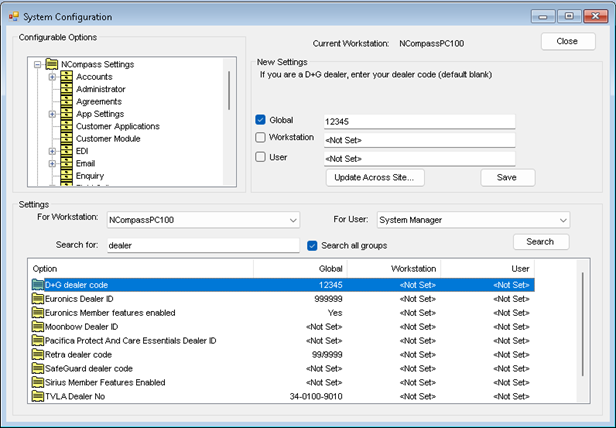Click the Close button
Image resolution: width=616 pixels, height=428 pixels.
point(568,41)
